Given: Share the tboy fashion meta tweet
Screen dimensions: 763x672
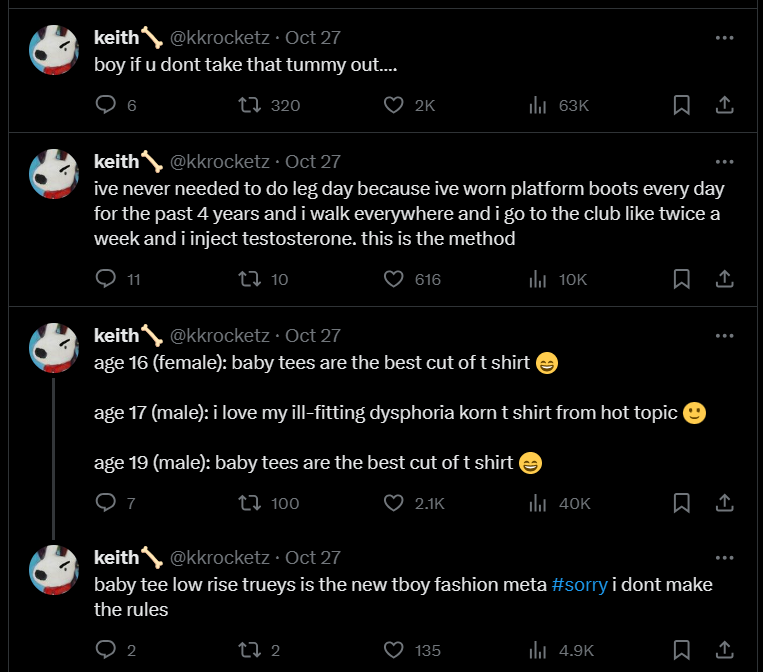Looking at the screenshot, I should pos(725,650).
